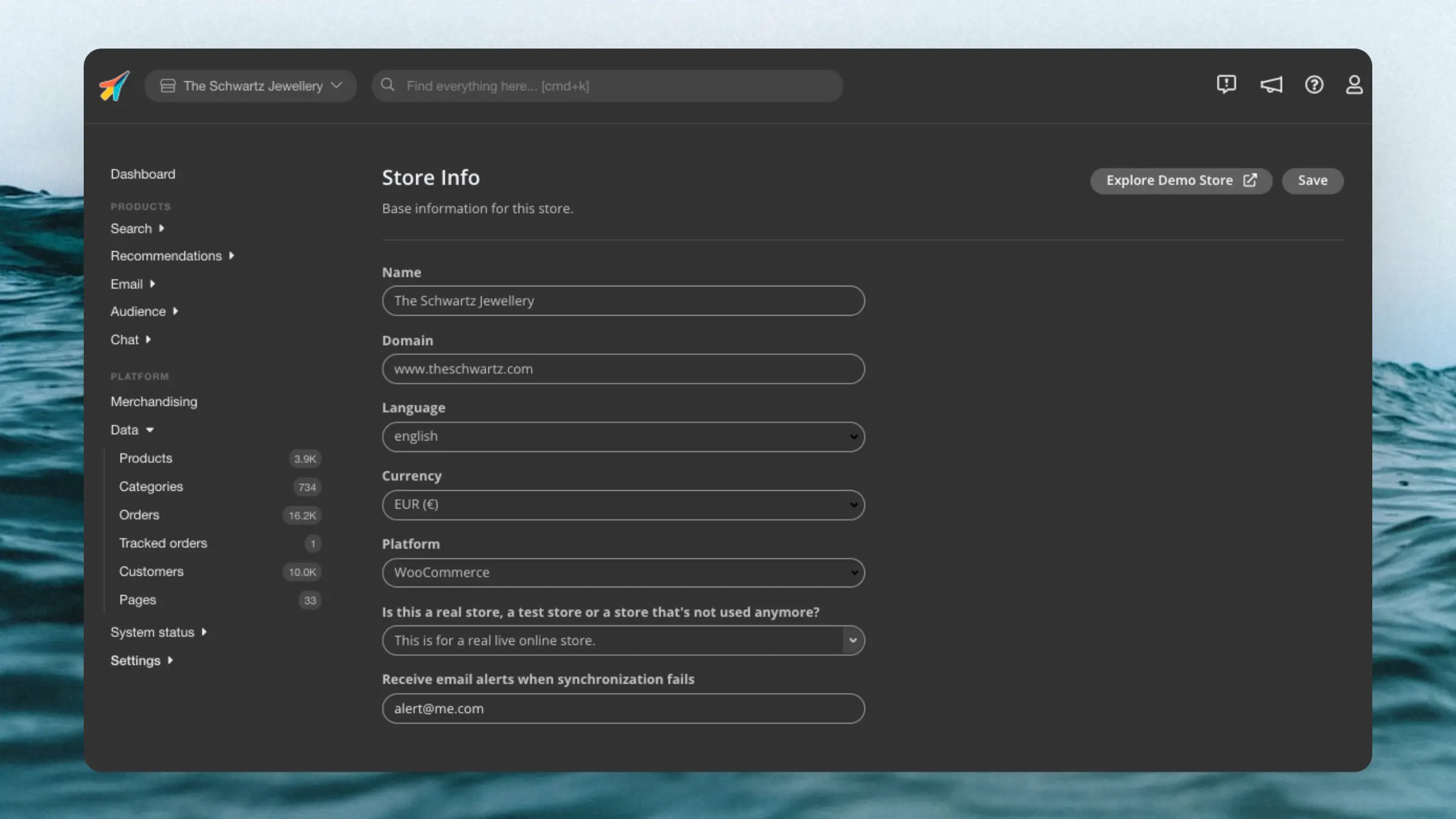
Task: Click the search magnifier icon
Action: pos(388,85)
